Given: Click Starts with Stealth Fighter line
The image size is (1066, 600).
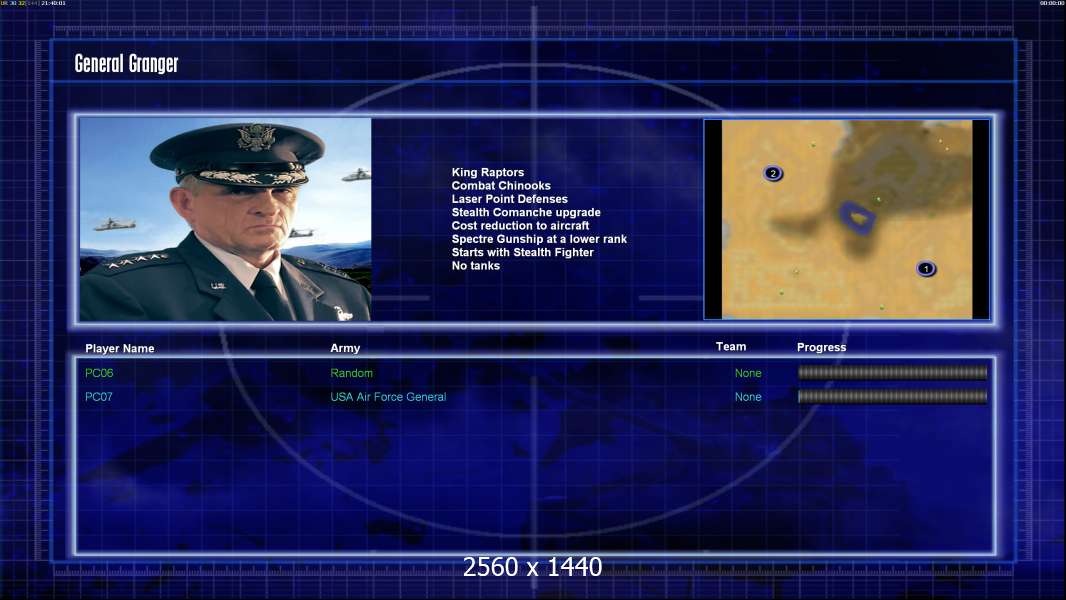Looking at the screenshot, I should click(523, 252).
